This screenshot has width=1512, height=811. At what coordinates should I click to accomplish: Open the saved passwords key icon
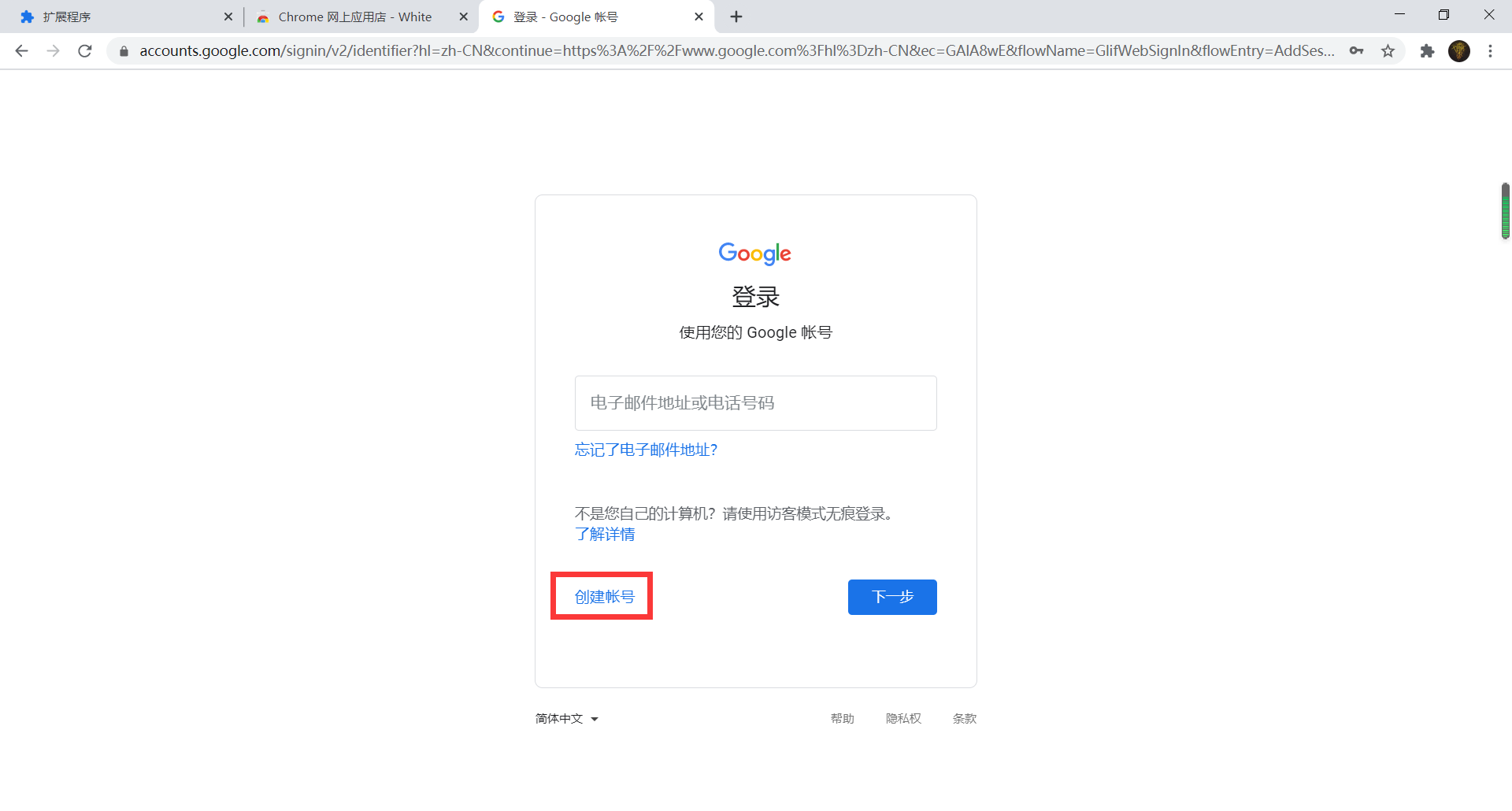pos(1356,51)
